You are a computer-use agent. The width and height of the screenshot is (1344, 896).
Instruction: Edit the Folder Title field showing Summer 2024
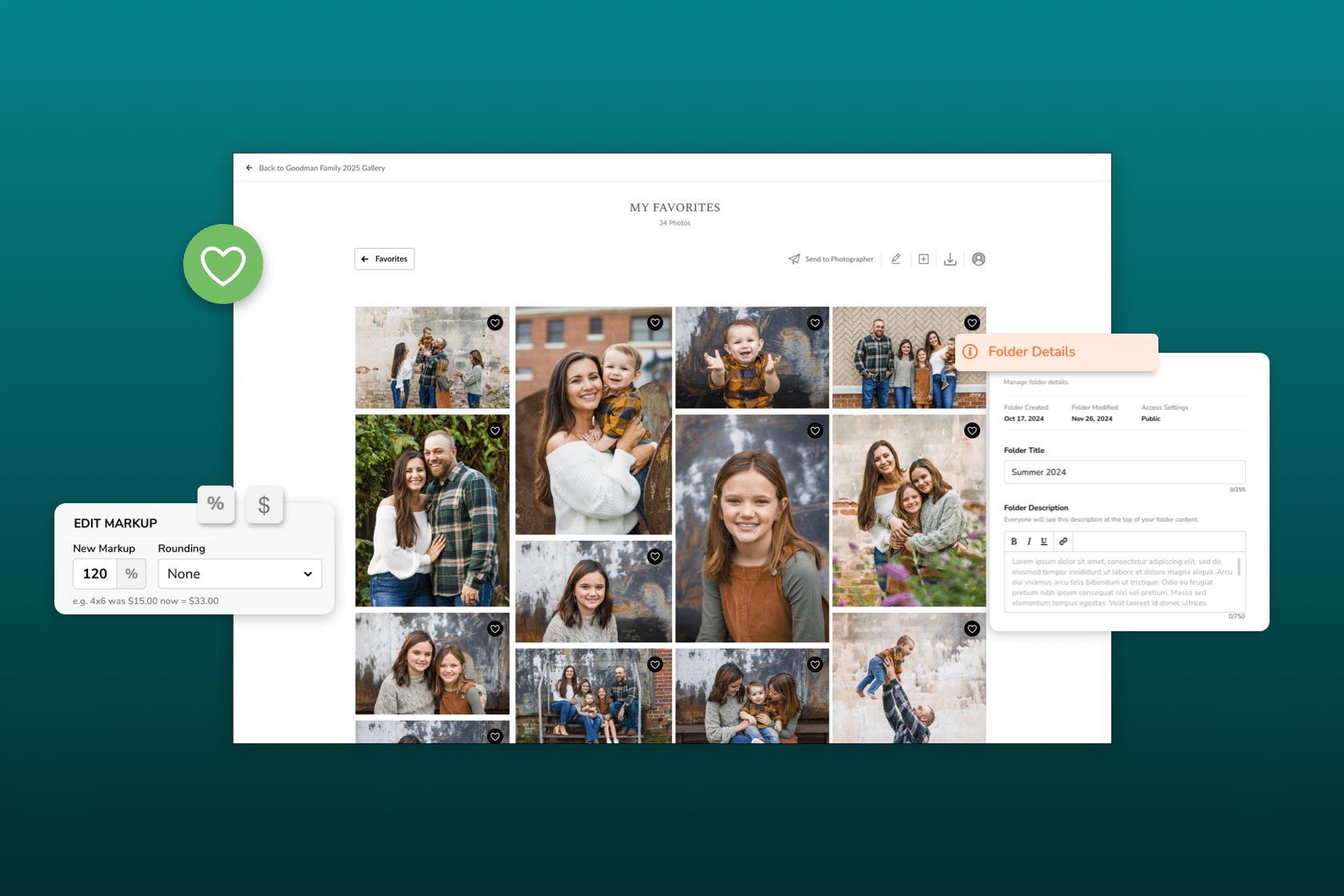click(1124, 472)
